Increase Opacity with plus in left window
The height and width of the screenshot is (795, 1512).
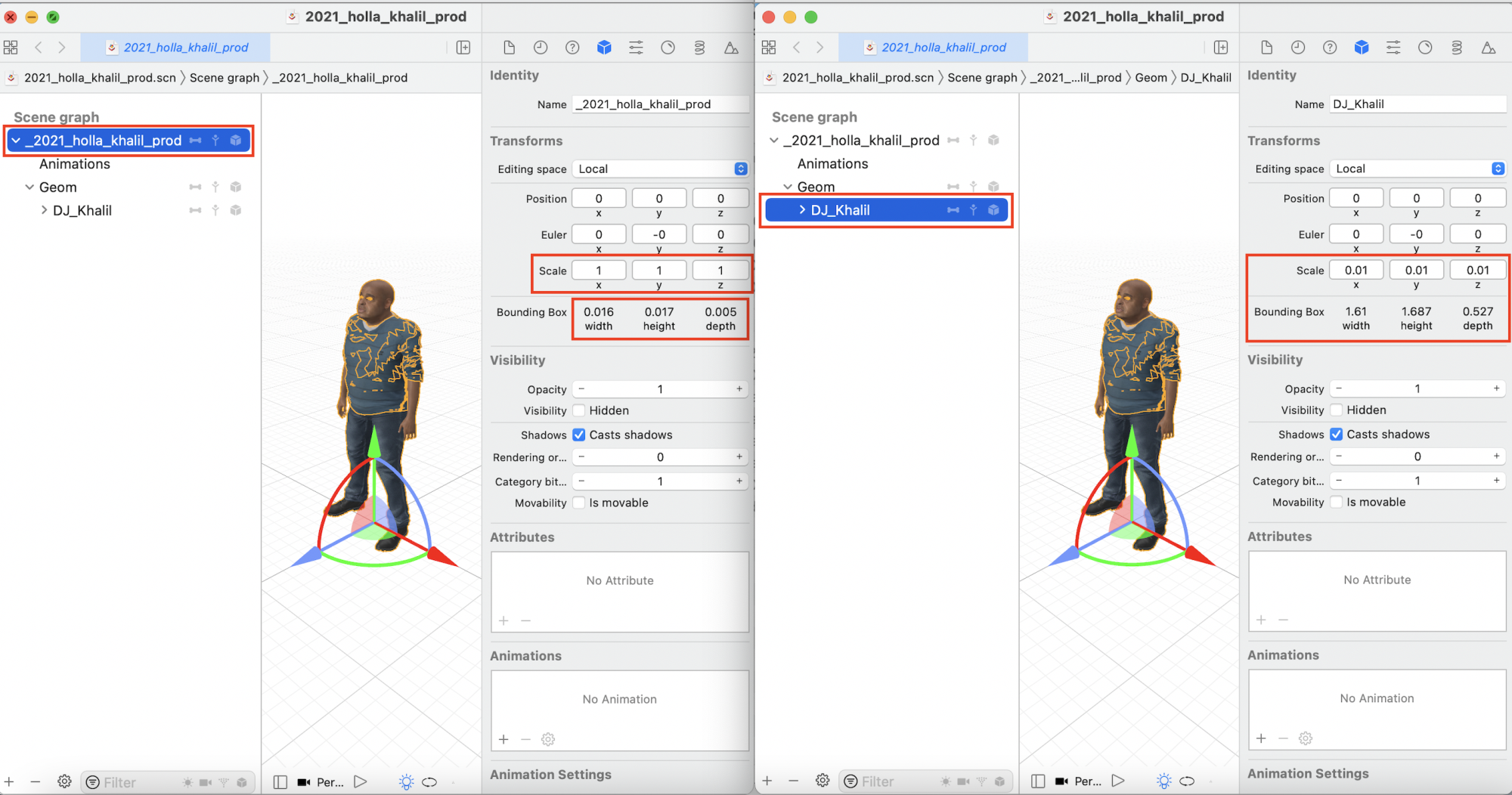coord(739,389)
